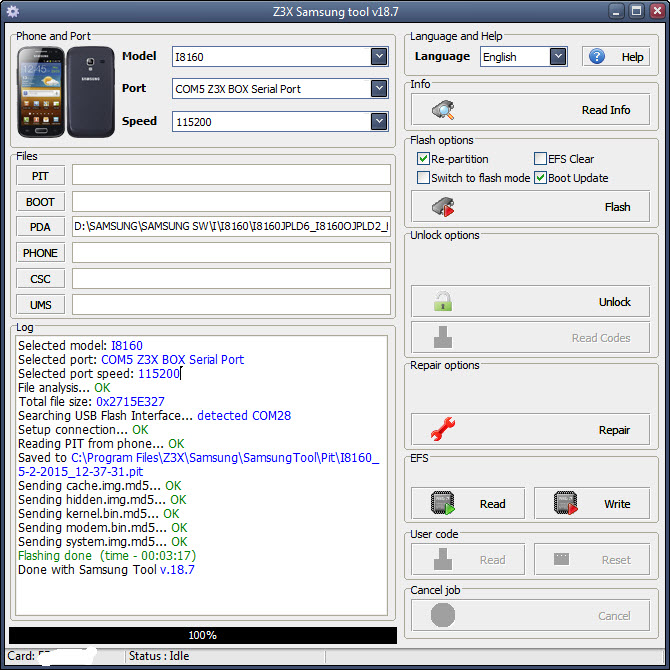
Task: Click the PDA file button
Action: tap(41, 227)
